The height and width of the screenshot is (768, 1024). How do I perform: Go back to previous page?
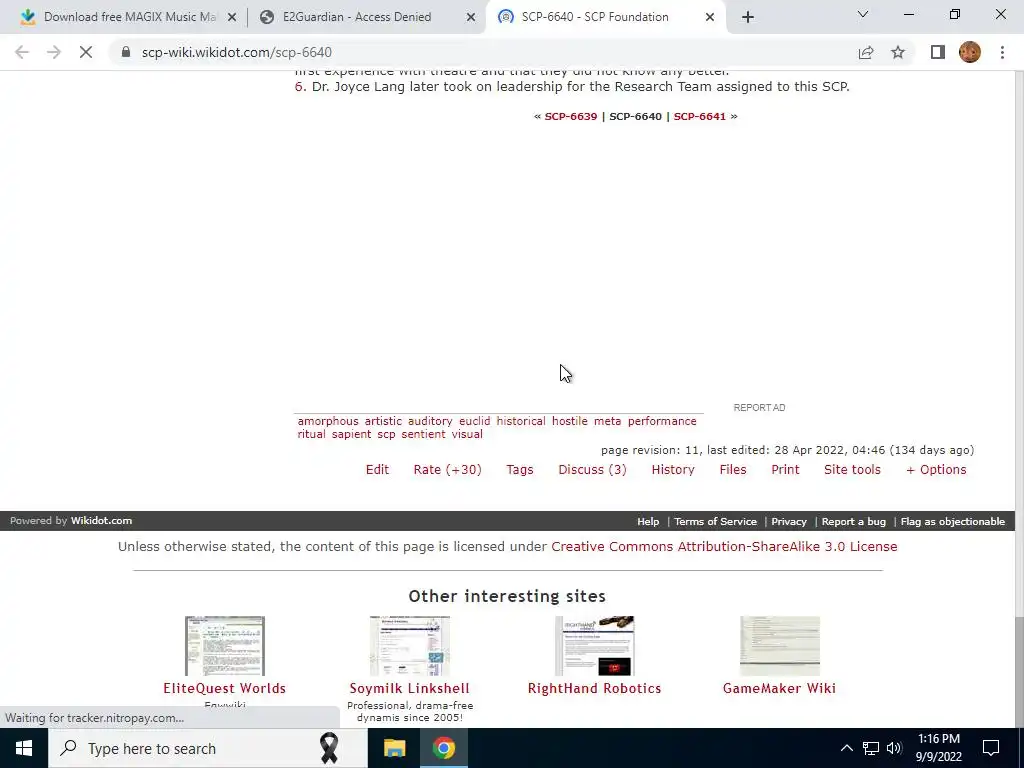pyautogui.click(x=22, y=52)
